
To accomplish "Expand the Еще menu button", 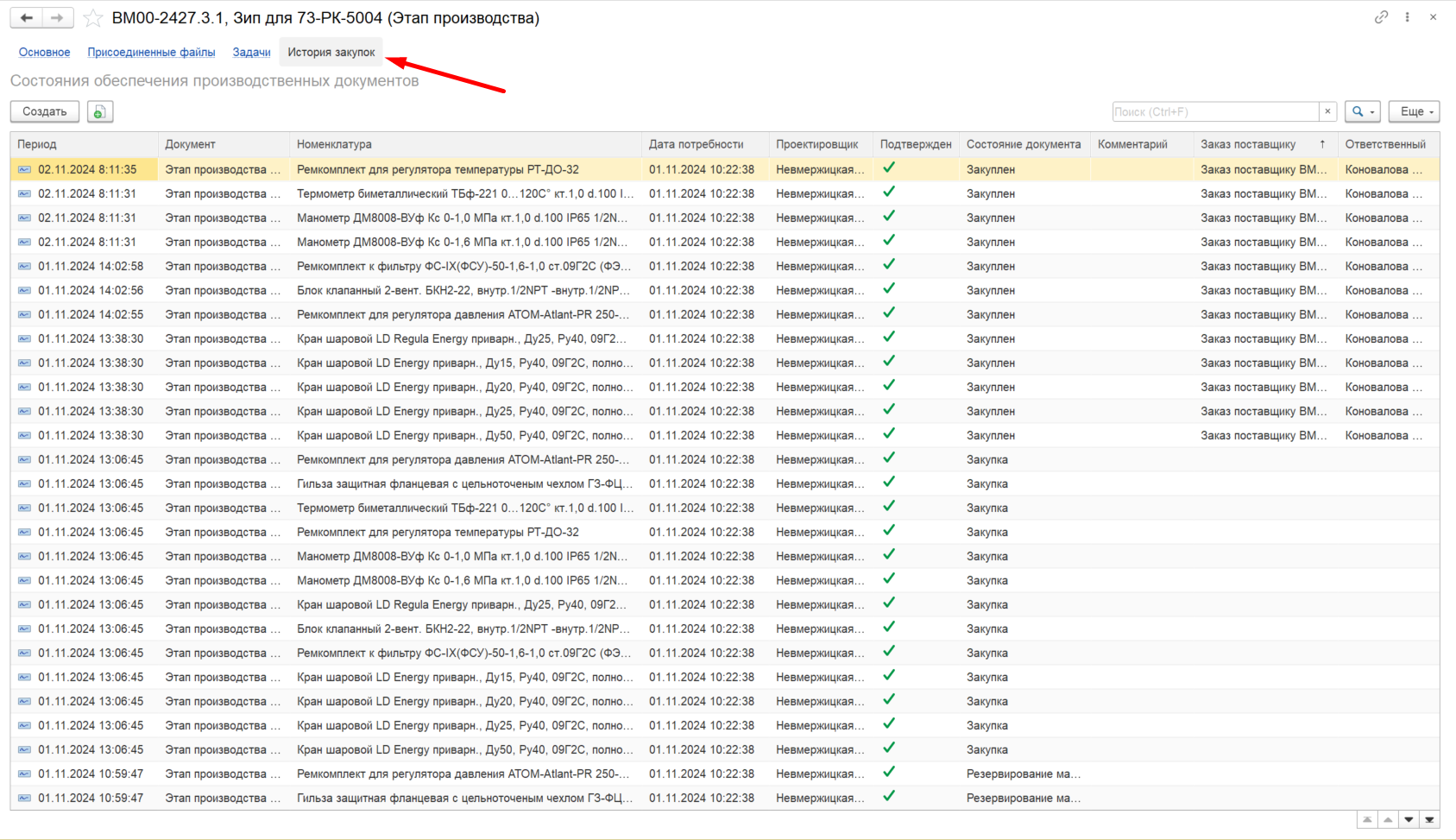I will tap(1414, 111).
